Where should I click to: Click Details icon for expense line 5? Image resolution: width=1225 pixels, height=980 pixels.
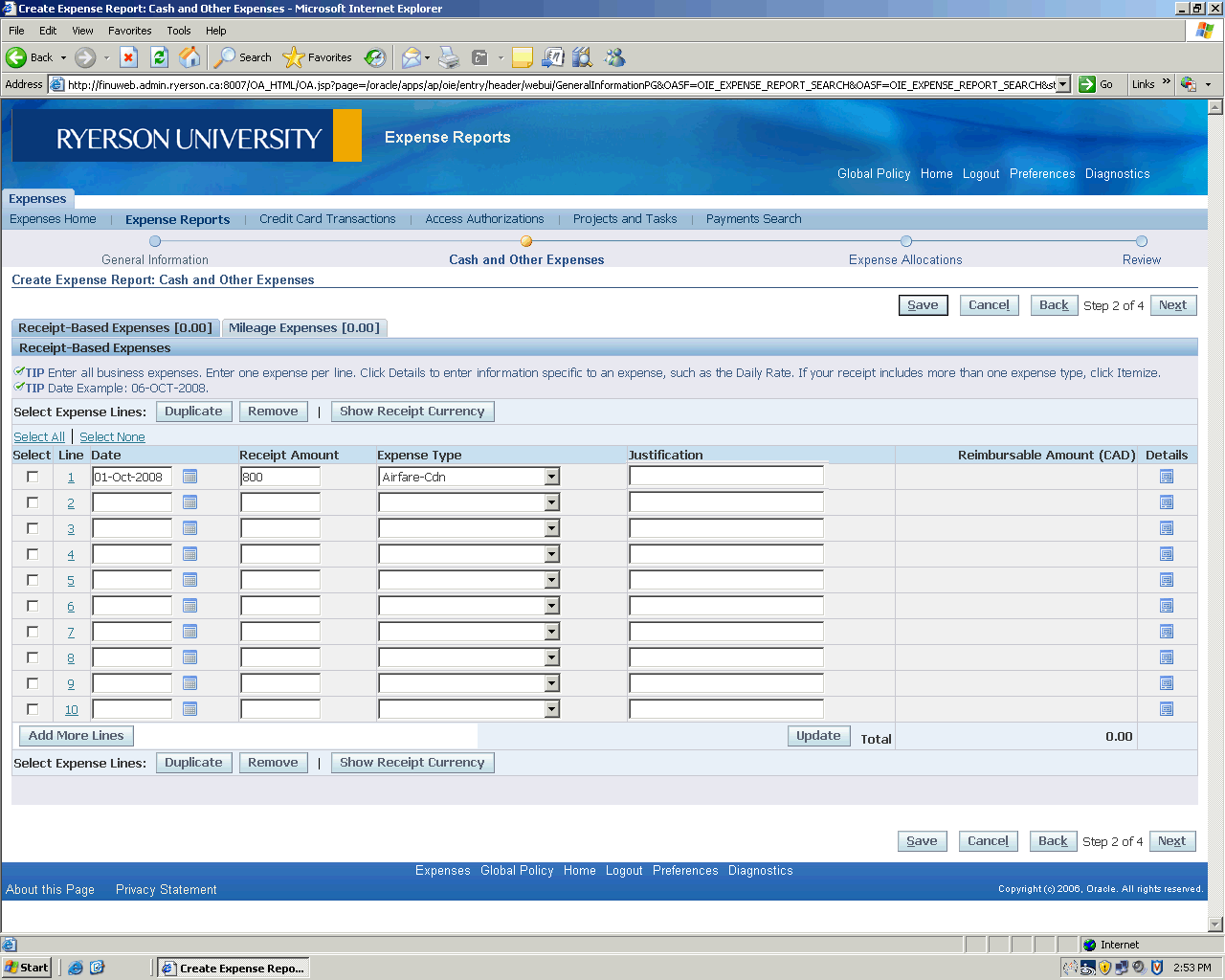(1166, 580)
